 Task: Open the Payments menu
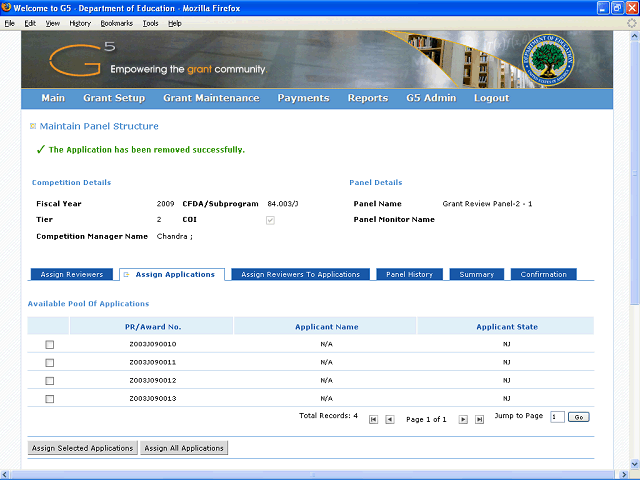(303, 98)
